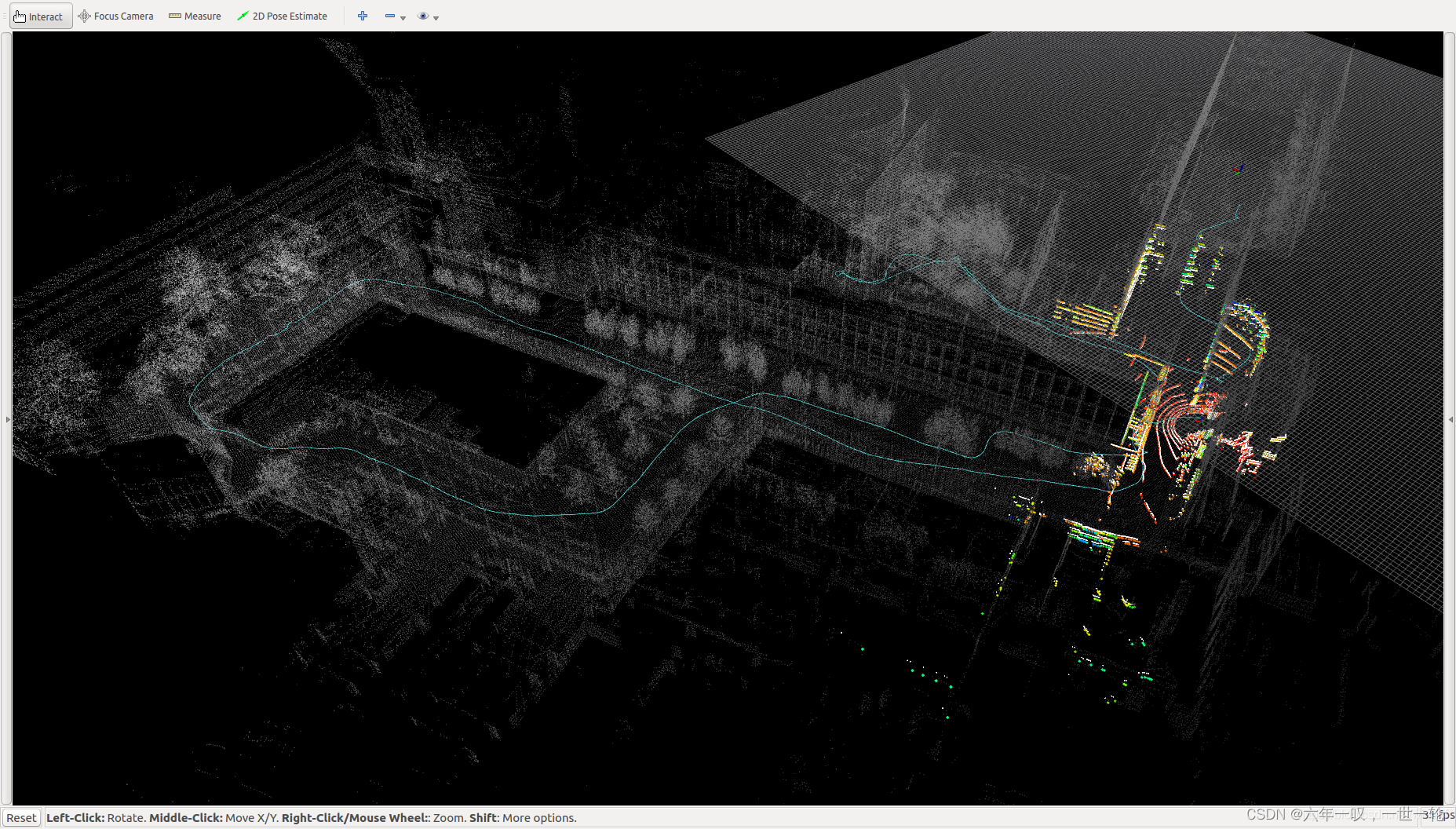Expand the right side panel handle
Screen dimensions: 1456x829
pyautogui.click(x=1451, y=419)
